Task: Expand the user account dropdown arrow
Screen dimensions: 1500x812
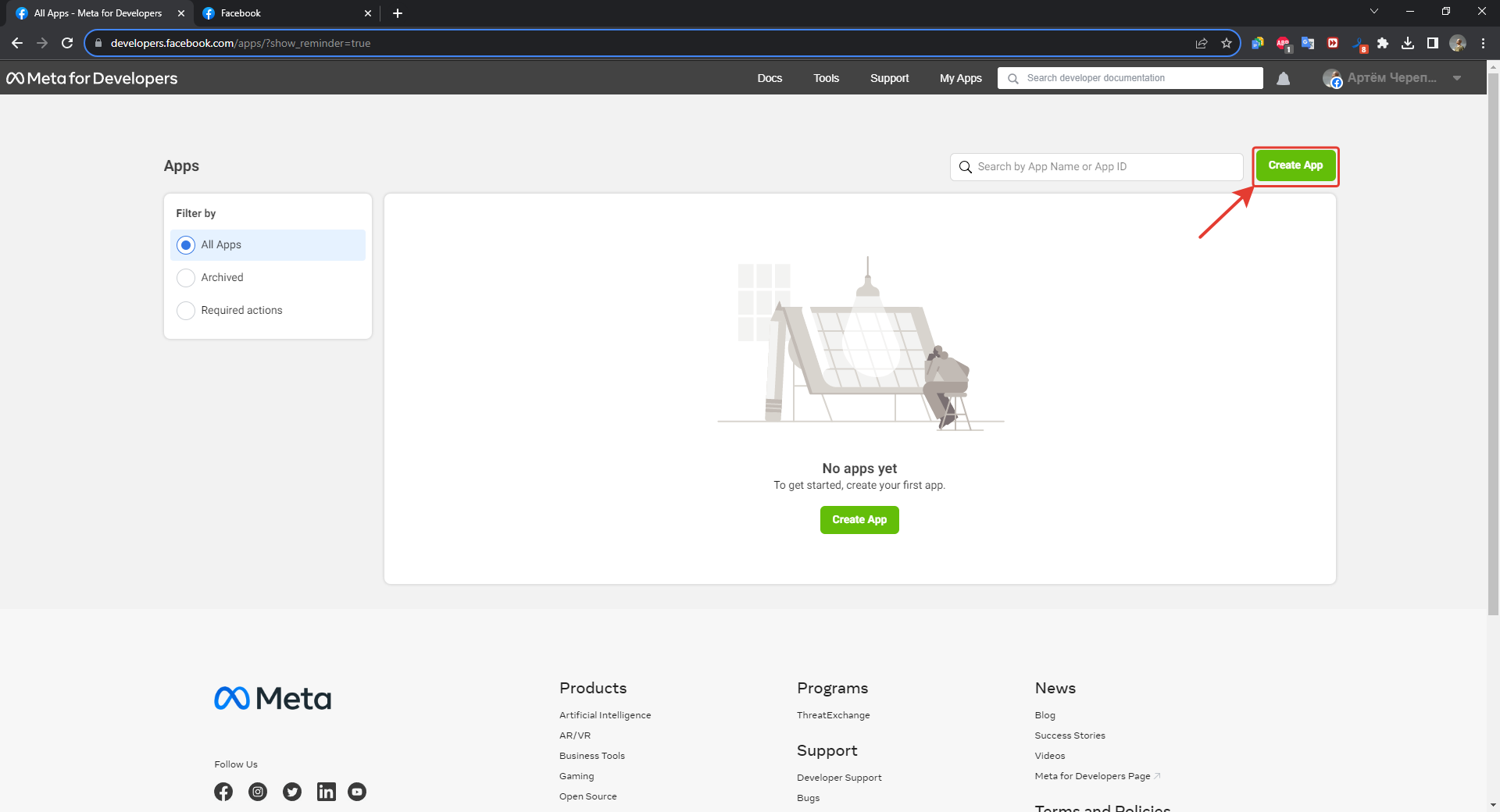Action: pyautogui.click(x=1457, y=78)
